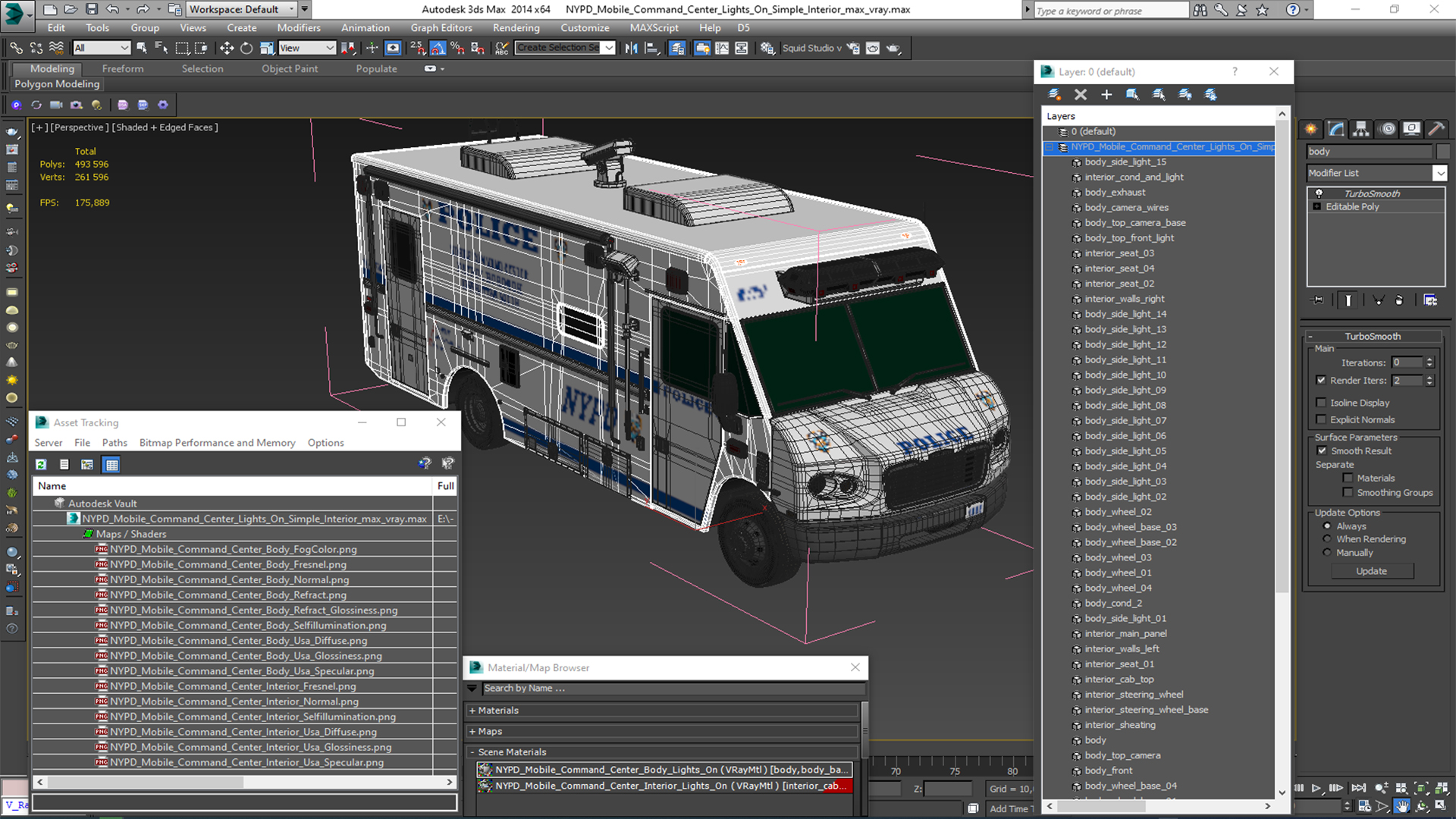
Task: Adjust the Iterations spinner arrows
Action: pyautogui.click(x=1429, y=362)
